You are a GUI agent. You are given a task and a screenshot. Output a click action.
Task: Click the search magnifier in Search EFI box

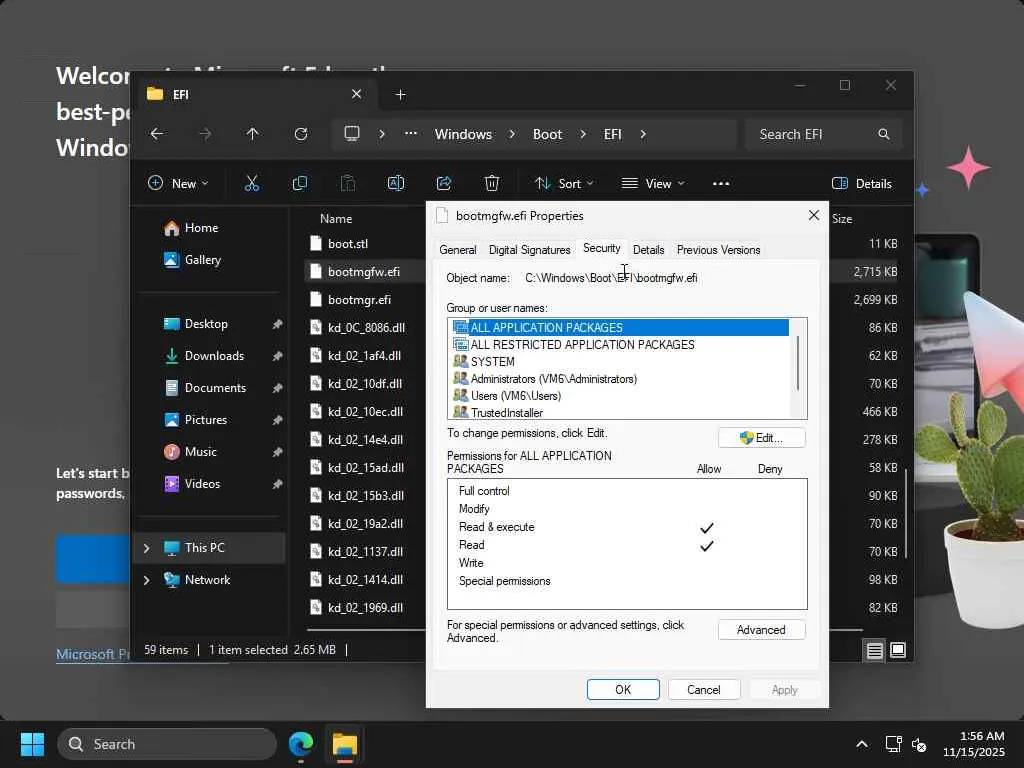point(884,134)
